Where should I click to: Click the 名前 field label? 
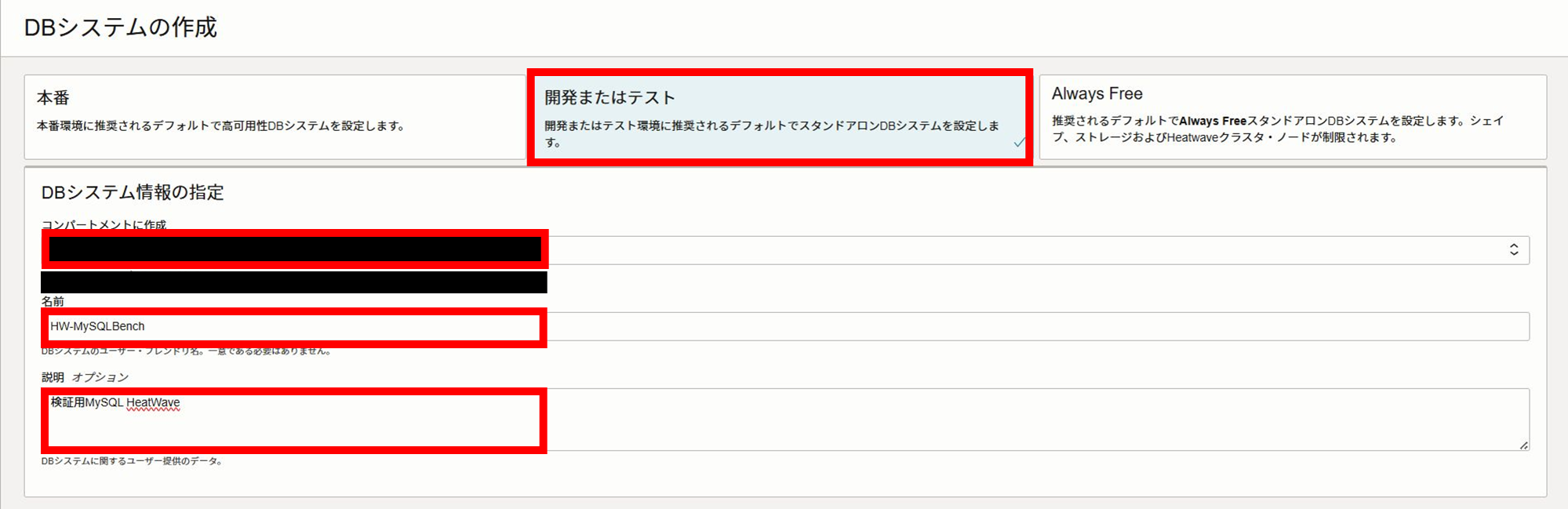tap(53, 301)
